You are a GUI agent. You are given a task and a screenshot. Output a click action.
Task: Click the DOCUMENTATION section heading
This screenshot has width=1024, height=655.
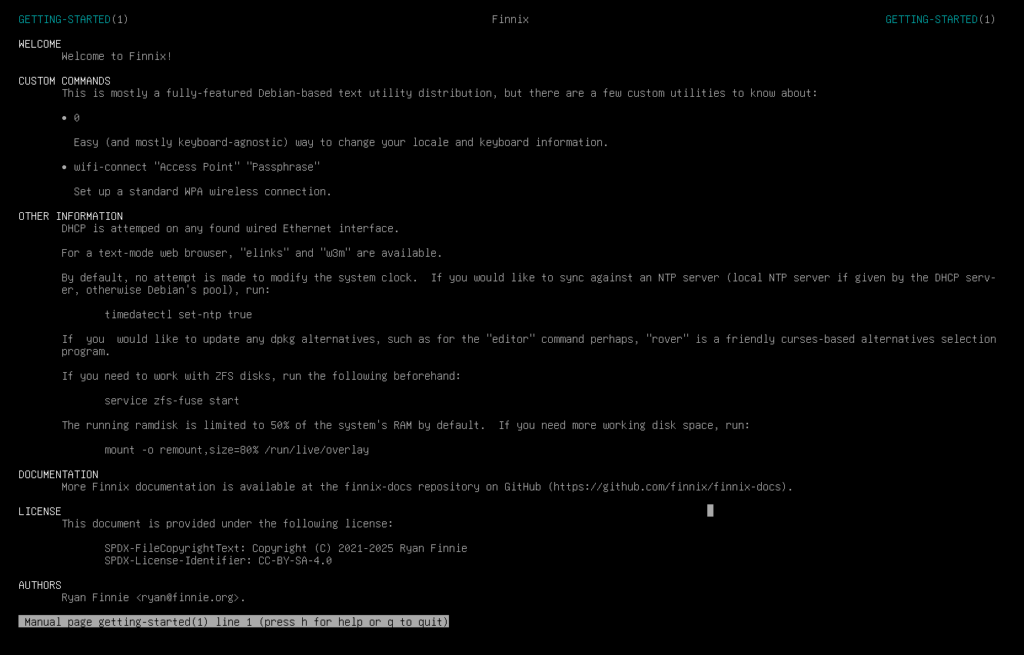pyautogui.click(x=58, y=474)
